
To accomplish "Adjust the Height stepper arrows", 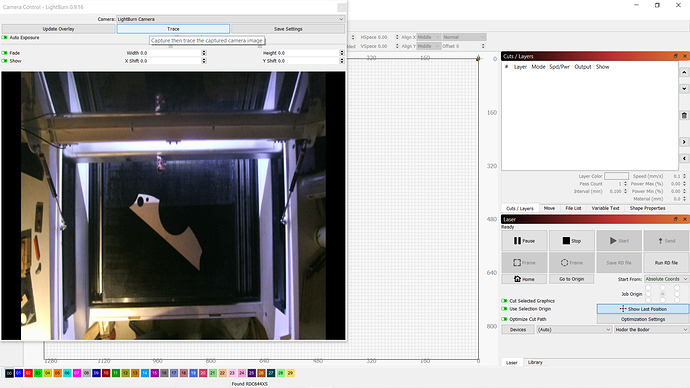I will pyautogui.click(x=342, y=53).
